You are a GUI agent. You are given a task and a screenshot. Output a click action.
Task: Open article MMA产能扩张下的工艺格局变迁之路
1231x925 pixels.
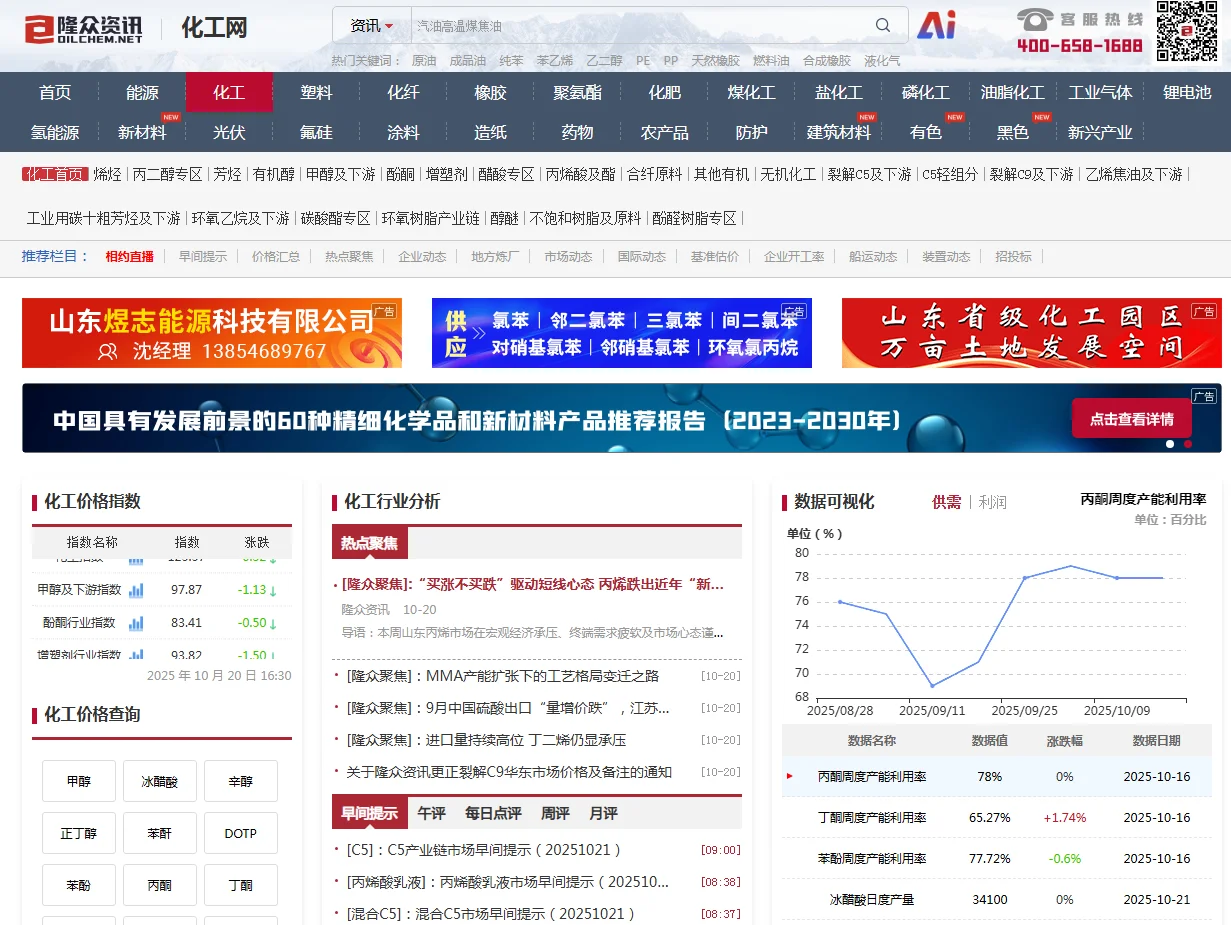(x=503, y=676)
